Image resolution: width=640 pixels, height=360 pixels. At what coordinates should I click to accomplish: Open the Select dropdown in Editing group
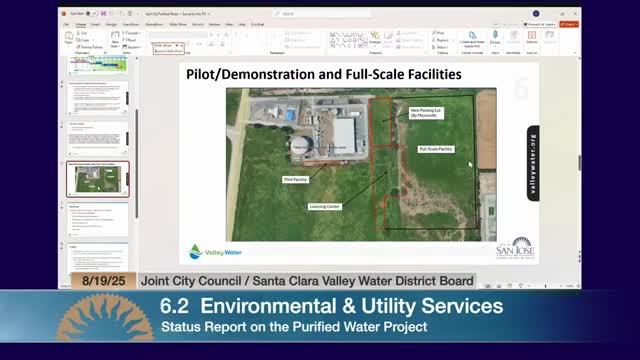tap(440, 47)
